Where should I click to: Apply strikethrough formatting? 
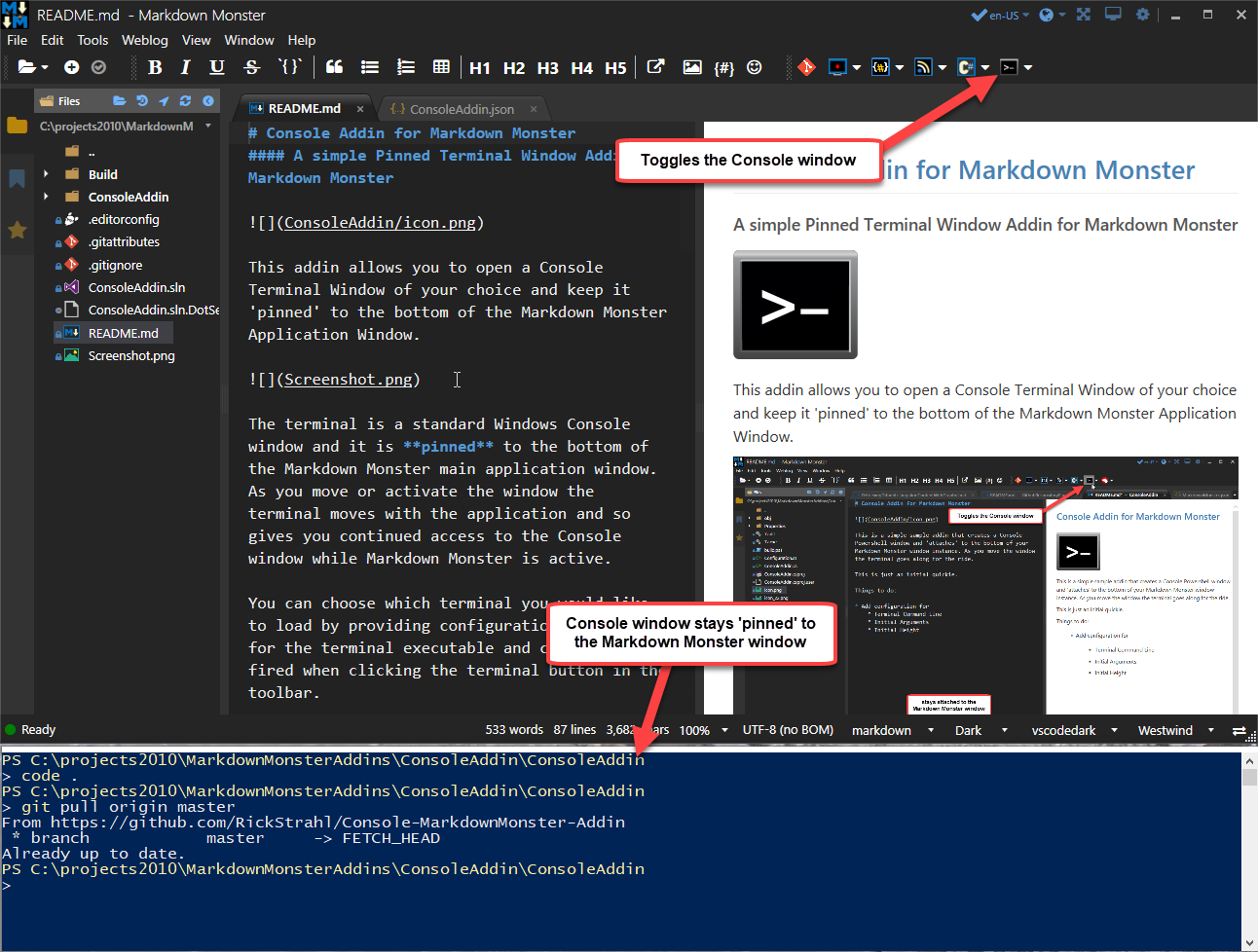[251, 67]
